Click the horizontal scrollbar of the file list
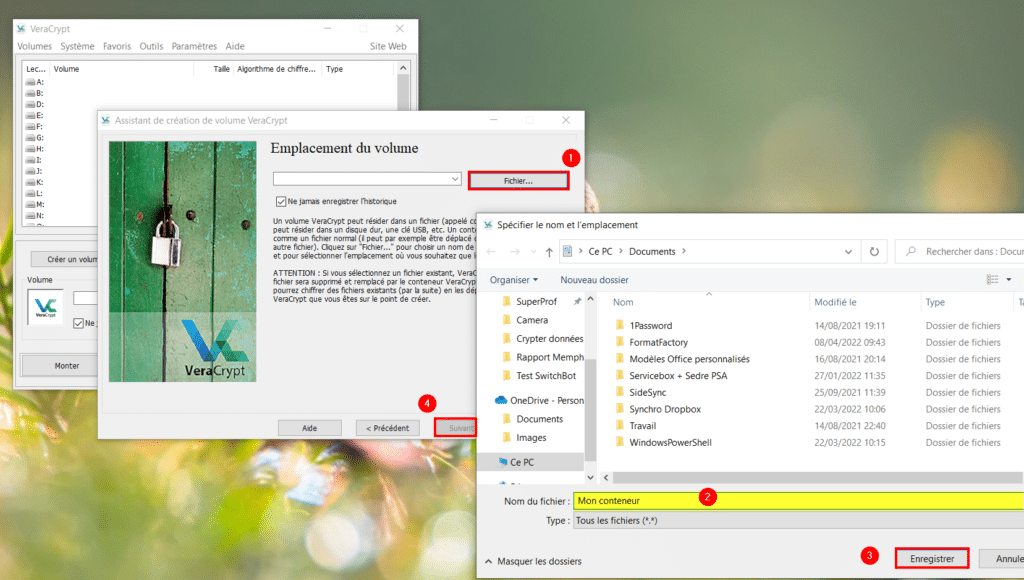This screenshot has height=580, width=1024. click(x=816, y=477)
